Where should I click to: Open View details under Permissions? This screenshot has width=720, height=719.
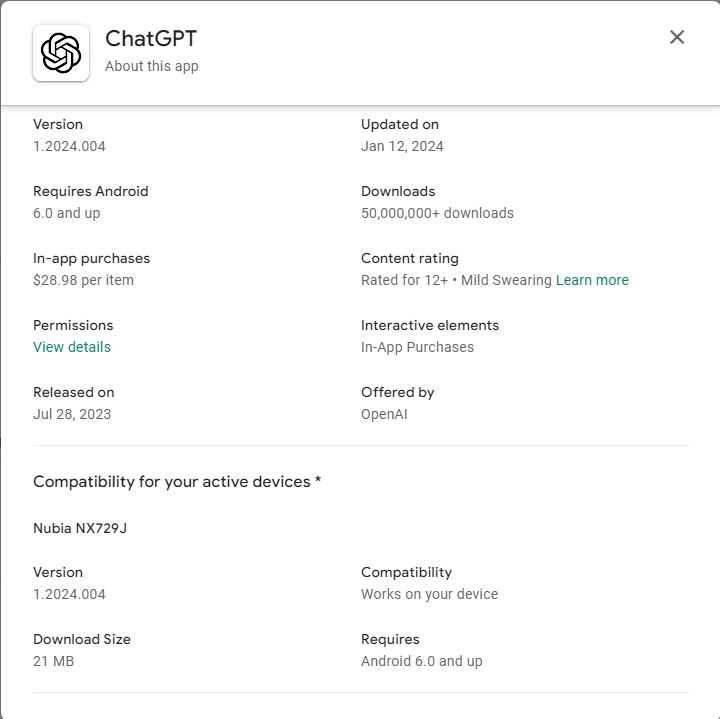(x=72, y=347)
